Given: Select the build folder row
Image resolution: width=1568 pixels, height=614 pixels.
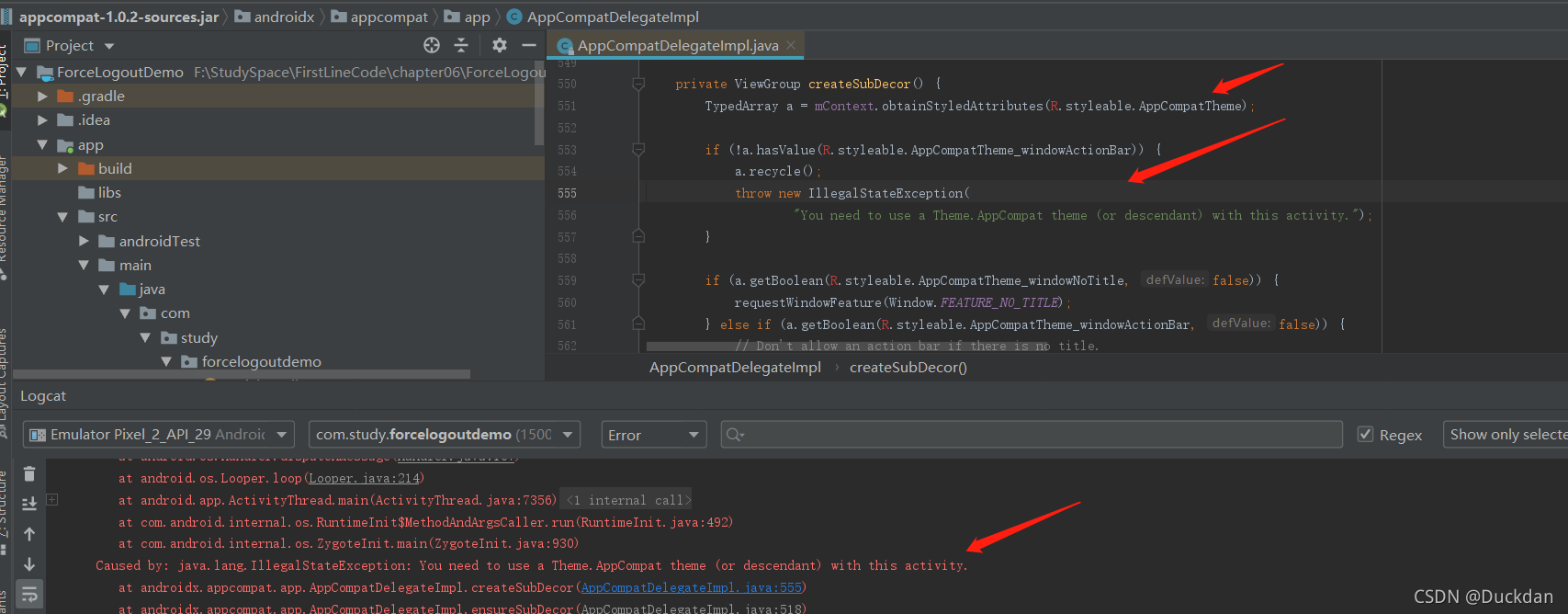Looking at the screenshot, I should pos(278,168).
